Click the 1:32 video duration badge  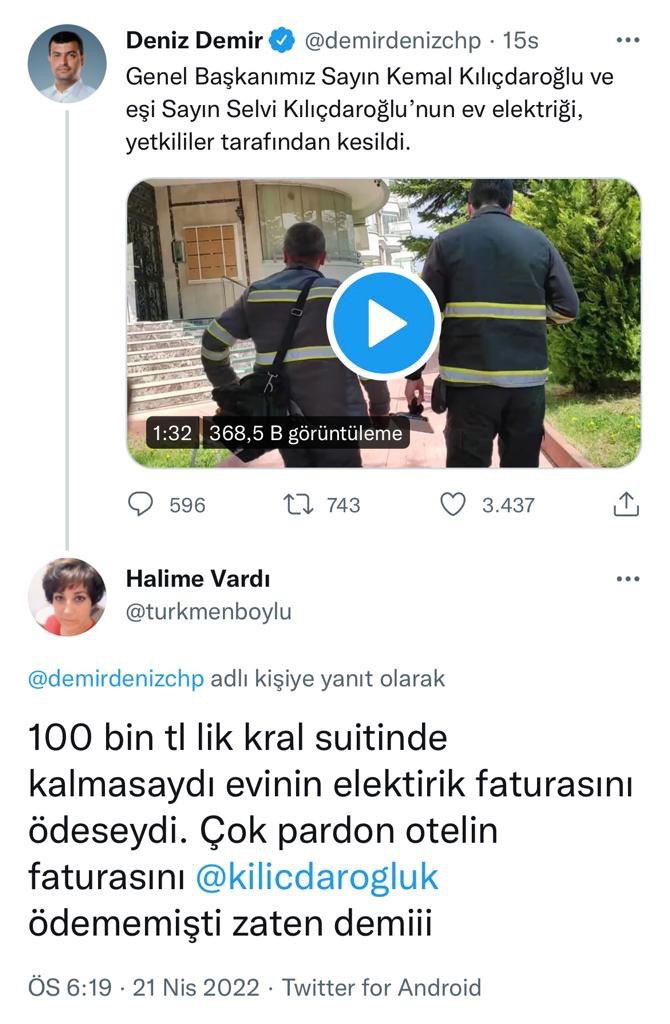coord(172,433)
